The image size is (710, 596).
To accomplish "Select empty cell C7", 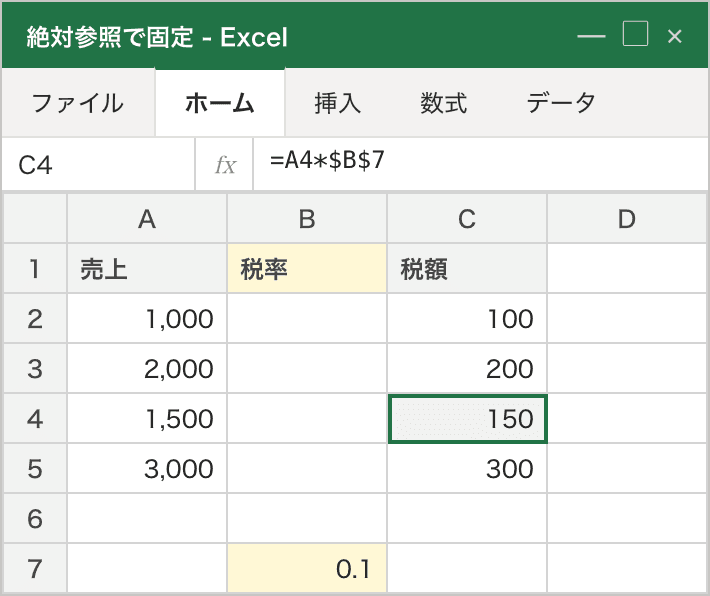I will (x=467, y=568).
